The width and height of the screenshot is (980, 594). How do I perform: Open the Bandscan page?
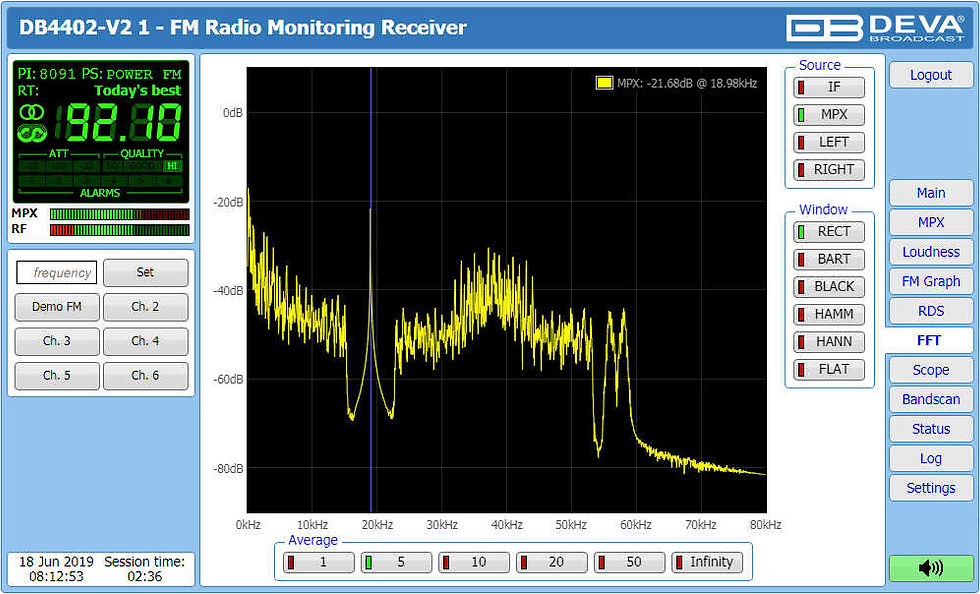(x=931, y=400)
